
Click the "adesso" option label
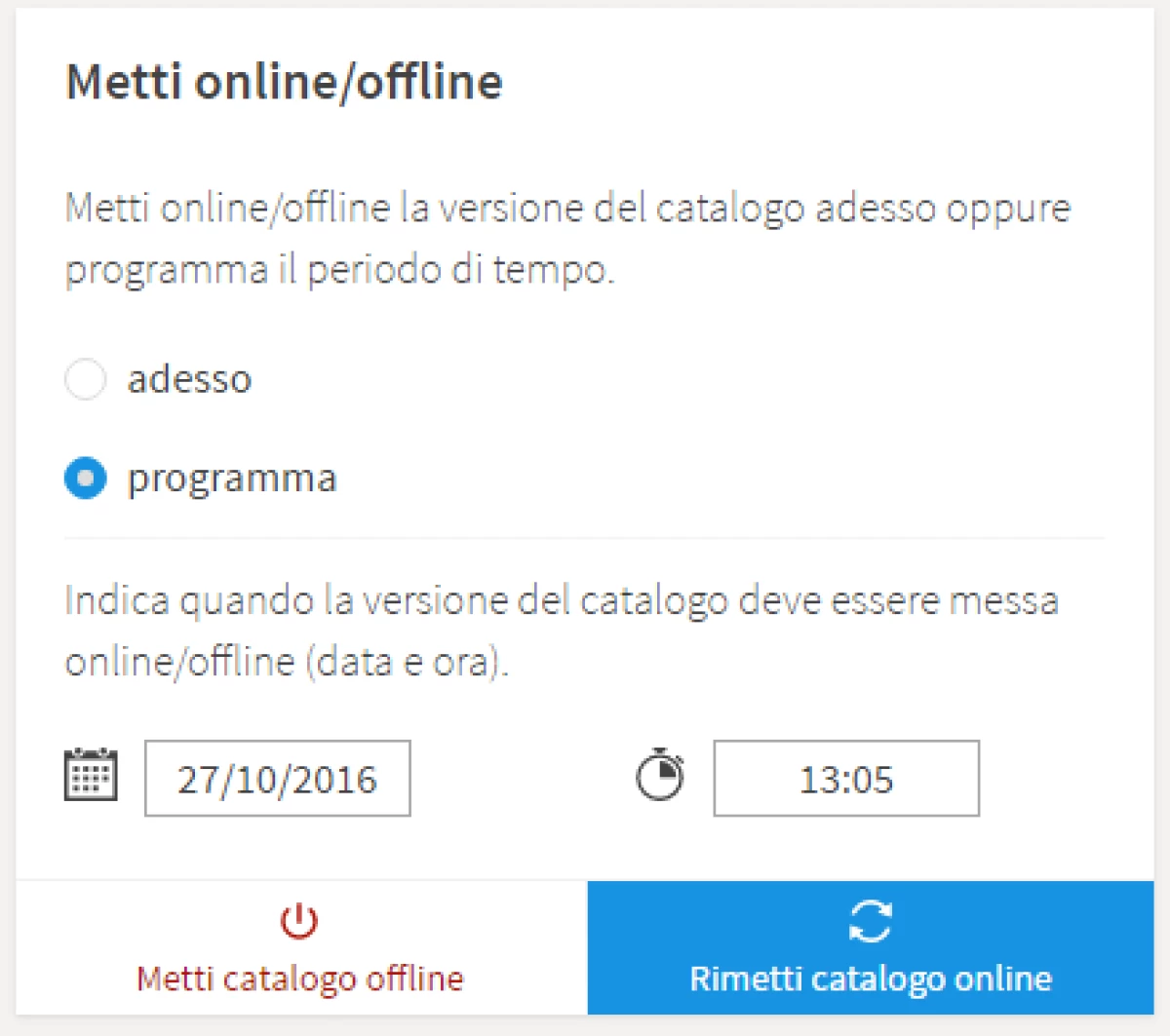(x=189, y=378)
